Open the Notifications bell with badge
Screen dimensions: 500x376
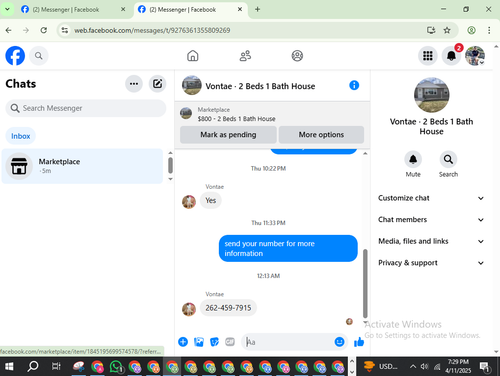451,56
